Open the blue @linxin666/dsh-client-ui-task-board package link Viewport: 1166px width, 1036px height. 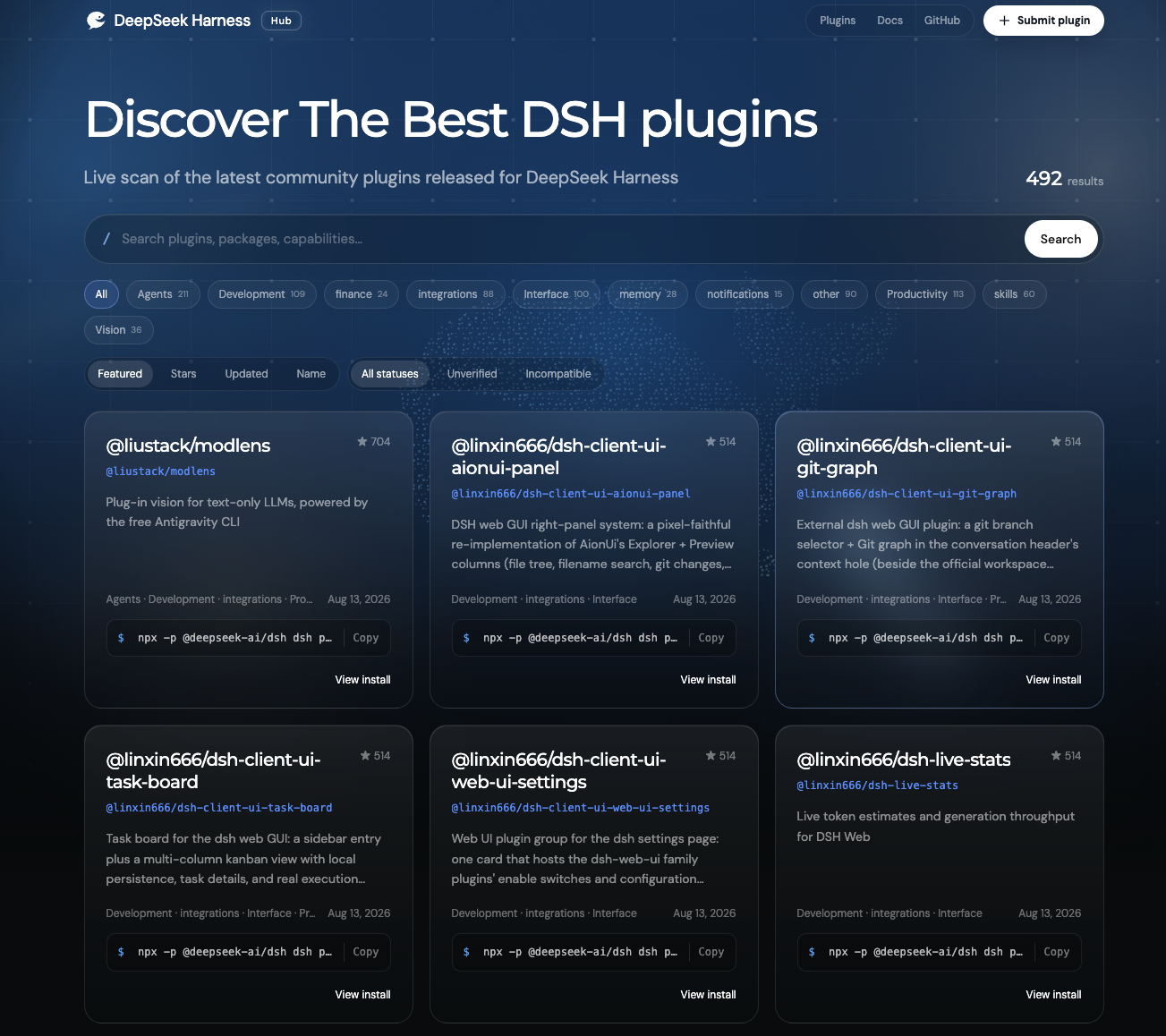click(219, 807)
